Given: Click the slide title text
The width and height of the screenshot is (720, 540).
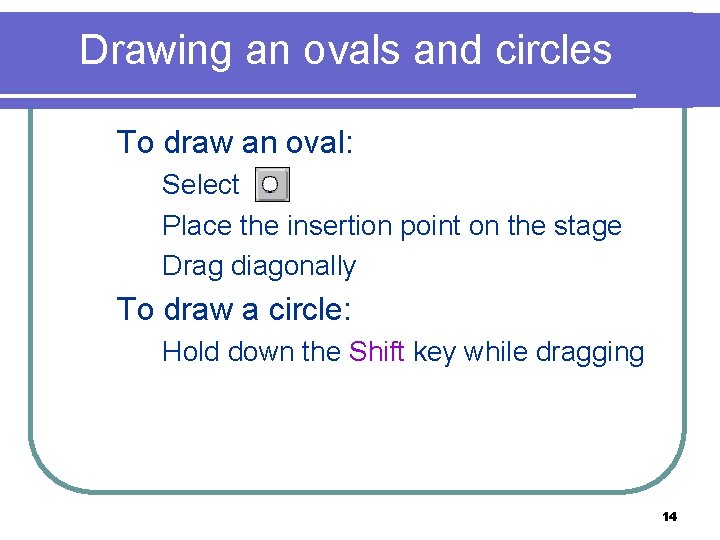Looking at the screenshot, I should click(345, 49).
